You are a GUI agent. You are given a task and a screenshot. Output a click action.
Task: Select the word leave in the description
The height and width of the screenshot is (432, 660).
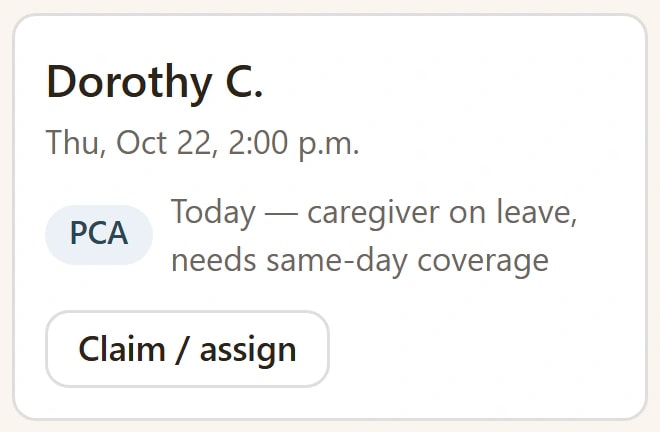click(537, 212)
